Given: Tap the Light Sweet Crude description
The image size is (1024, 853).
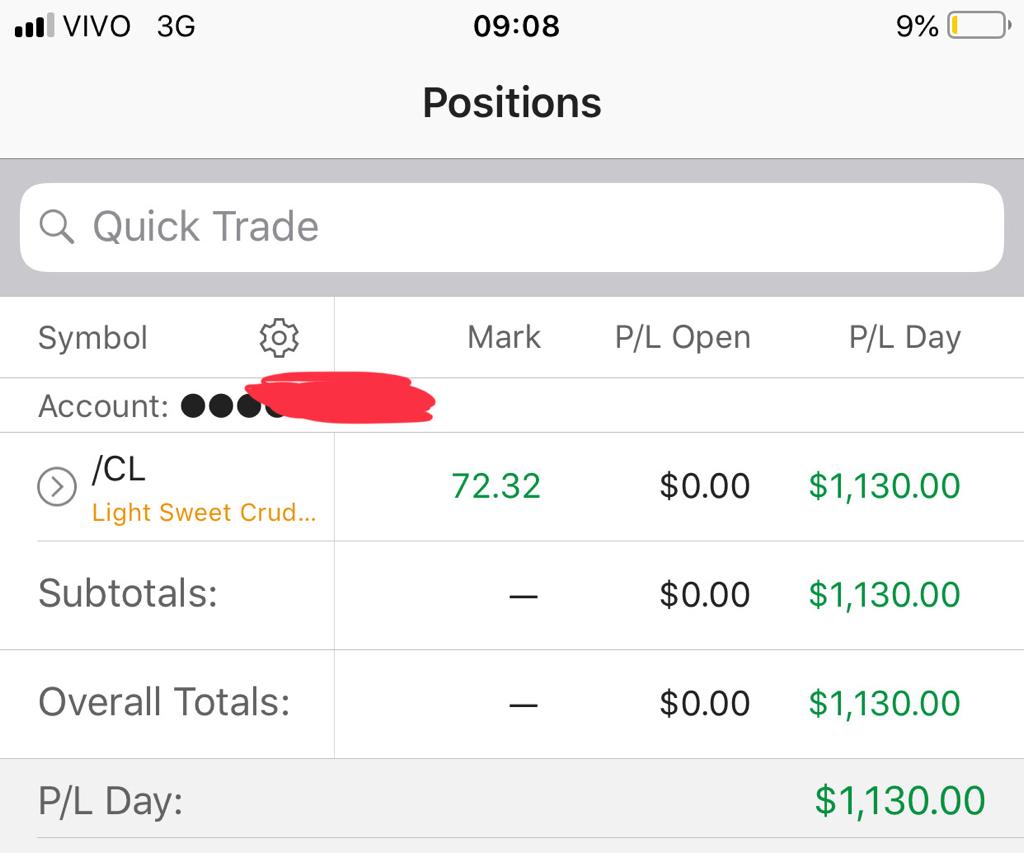Looking at the screenshot, I should coord(204,513).
